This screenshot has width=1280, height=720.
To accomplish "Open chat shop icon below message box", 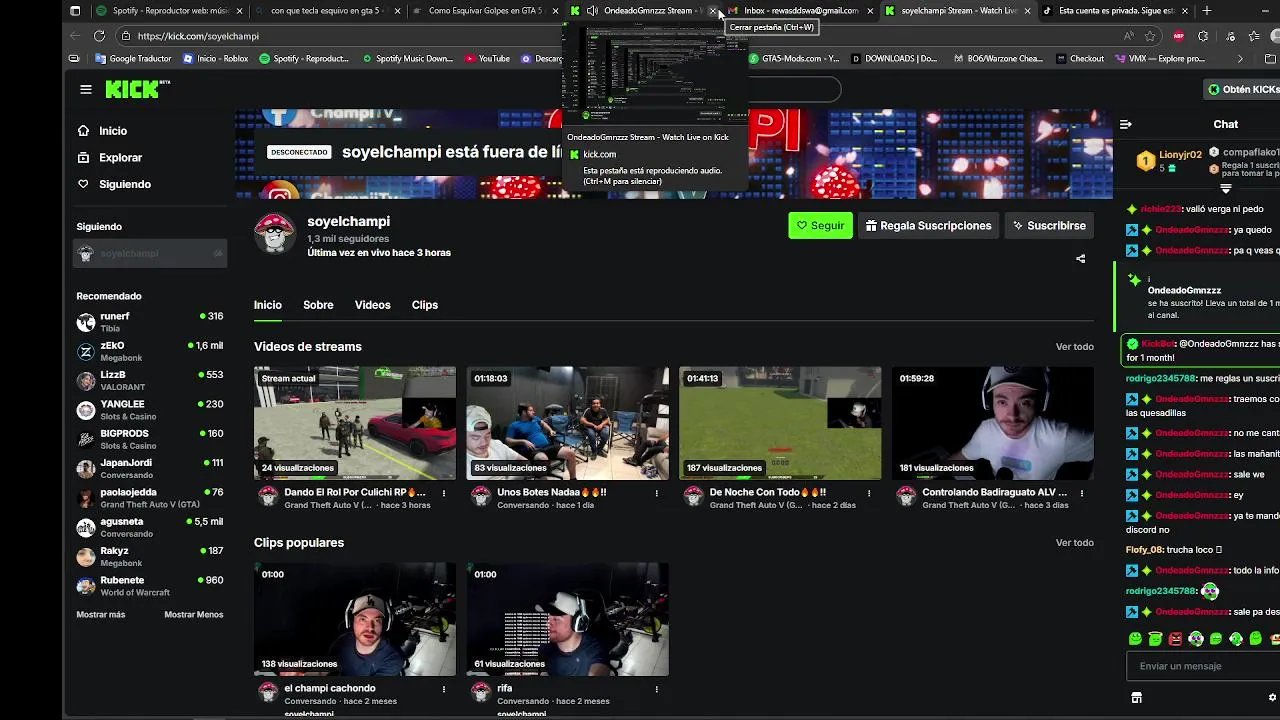I will (1136, 698).
